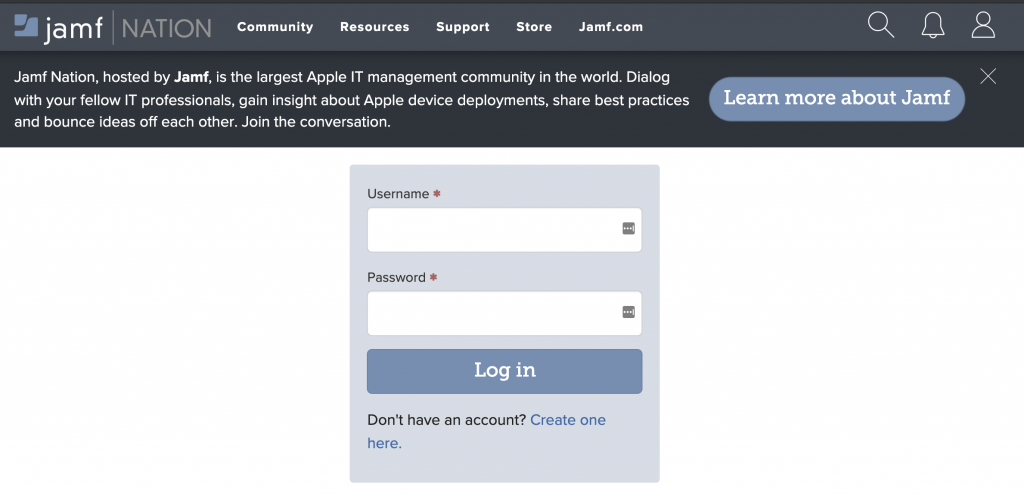
Task: Dismiss the Jamf Nation banner
Action: pyautogui.click(x=988, y=76)
